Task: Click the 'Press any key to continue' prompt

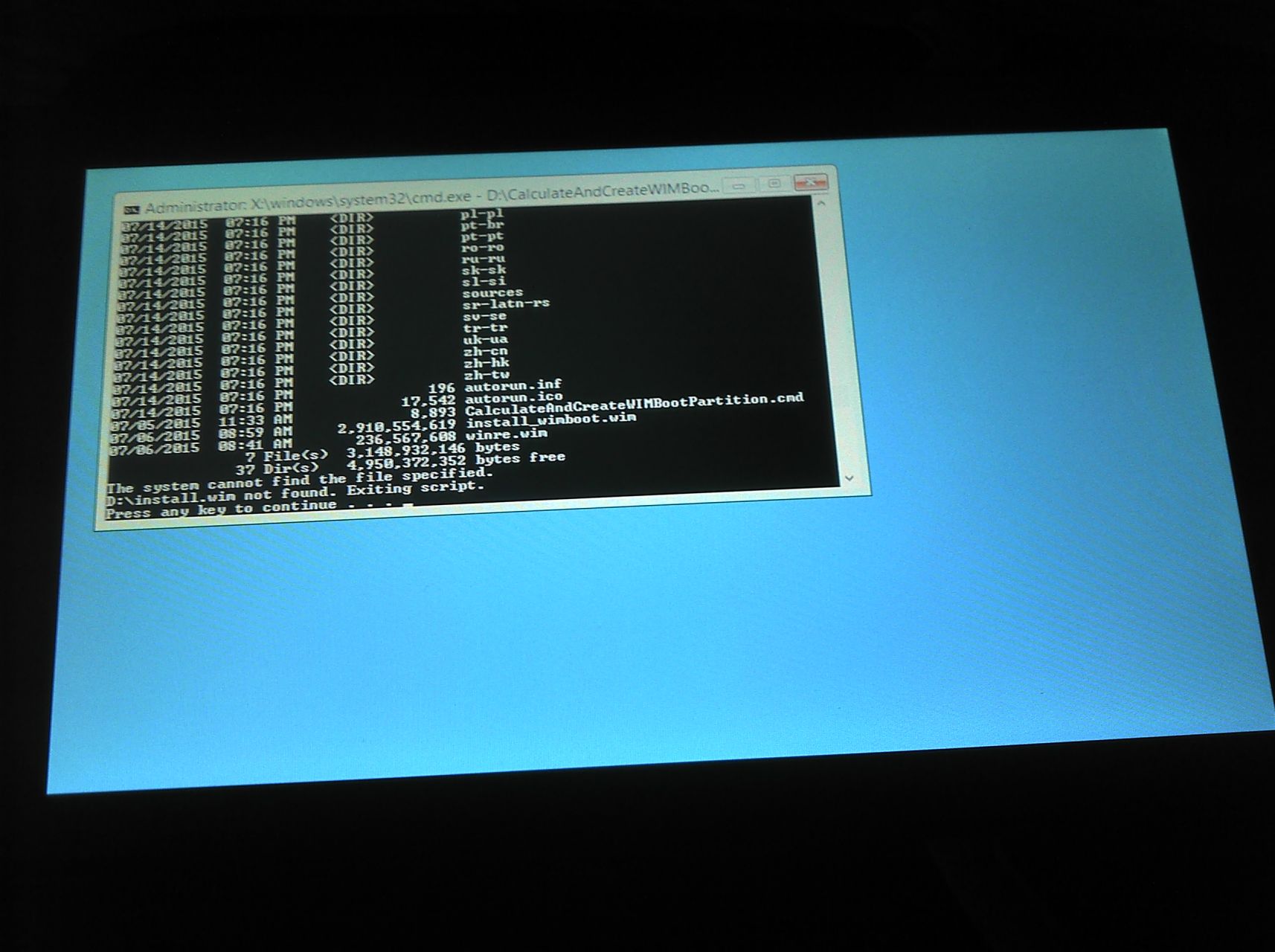Action: click(221, 510)
